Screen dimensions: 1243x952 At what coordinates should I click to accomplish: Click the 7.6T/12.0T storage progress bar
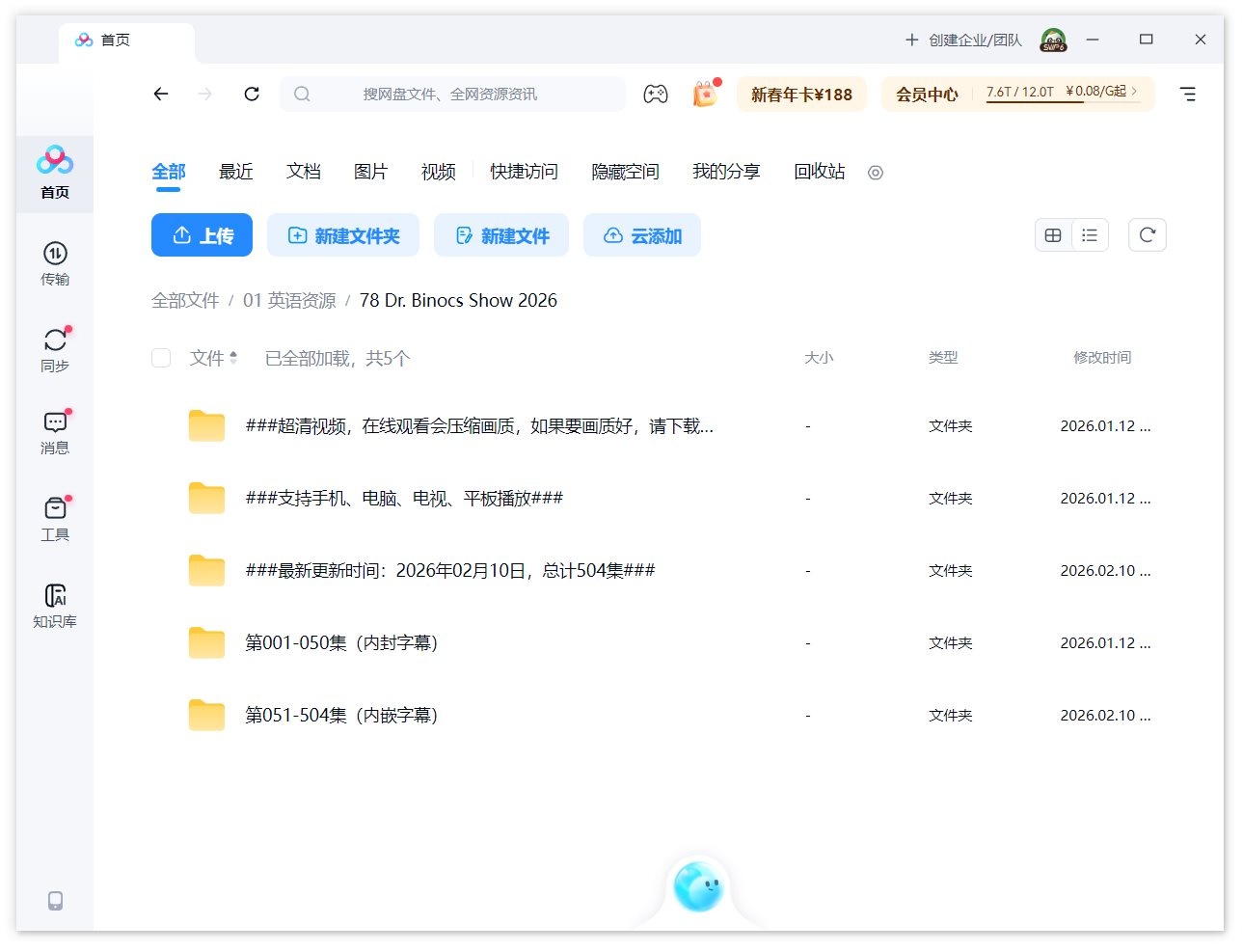coord(1019,94)
